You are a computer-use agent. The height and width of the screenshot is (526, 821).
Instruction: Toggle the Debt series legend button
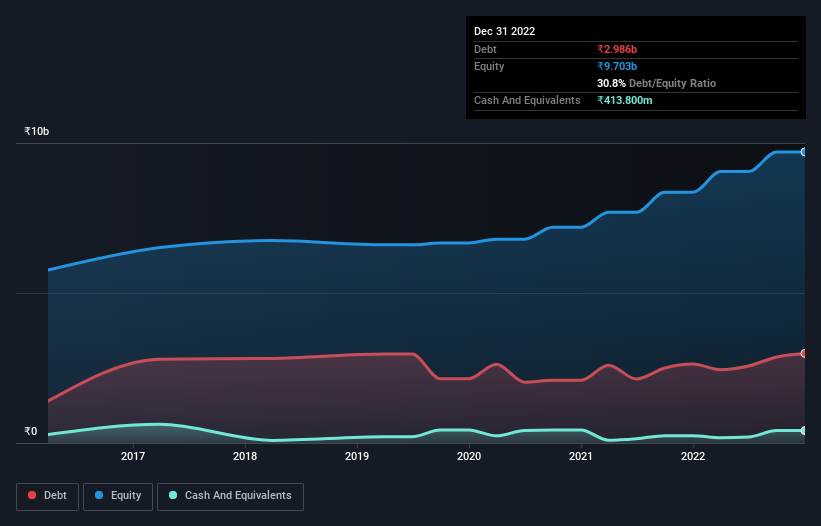click(47, 496)
